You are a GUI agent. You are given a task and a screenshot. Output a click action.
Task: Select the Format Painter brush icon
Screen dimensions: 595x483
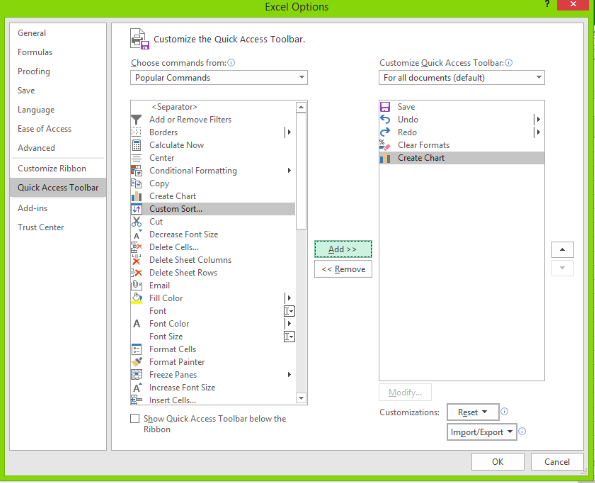point(136,362)
